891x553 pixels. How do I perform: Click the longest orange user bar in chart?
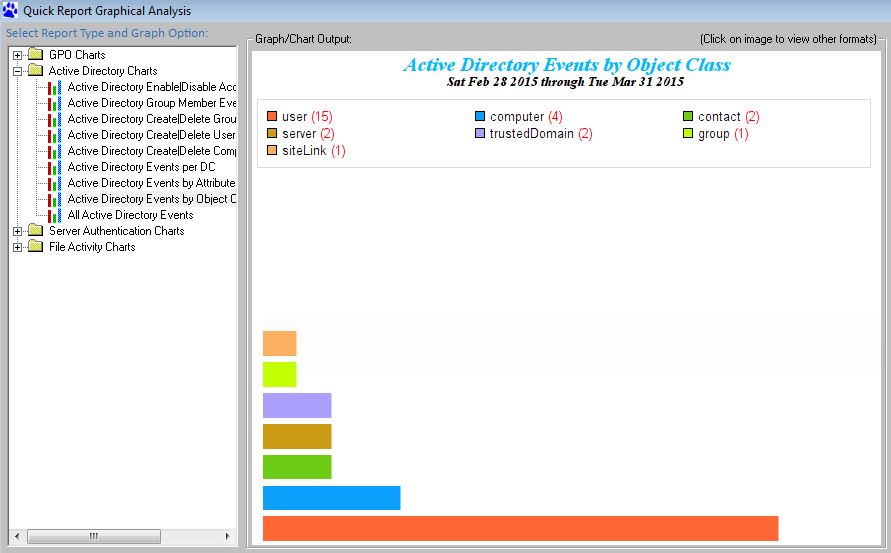coord(520,528)
